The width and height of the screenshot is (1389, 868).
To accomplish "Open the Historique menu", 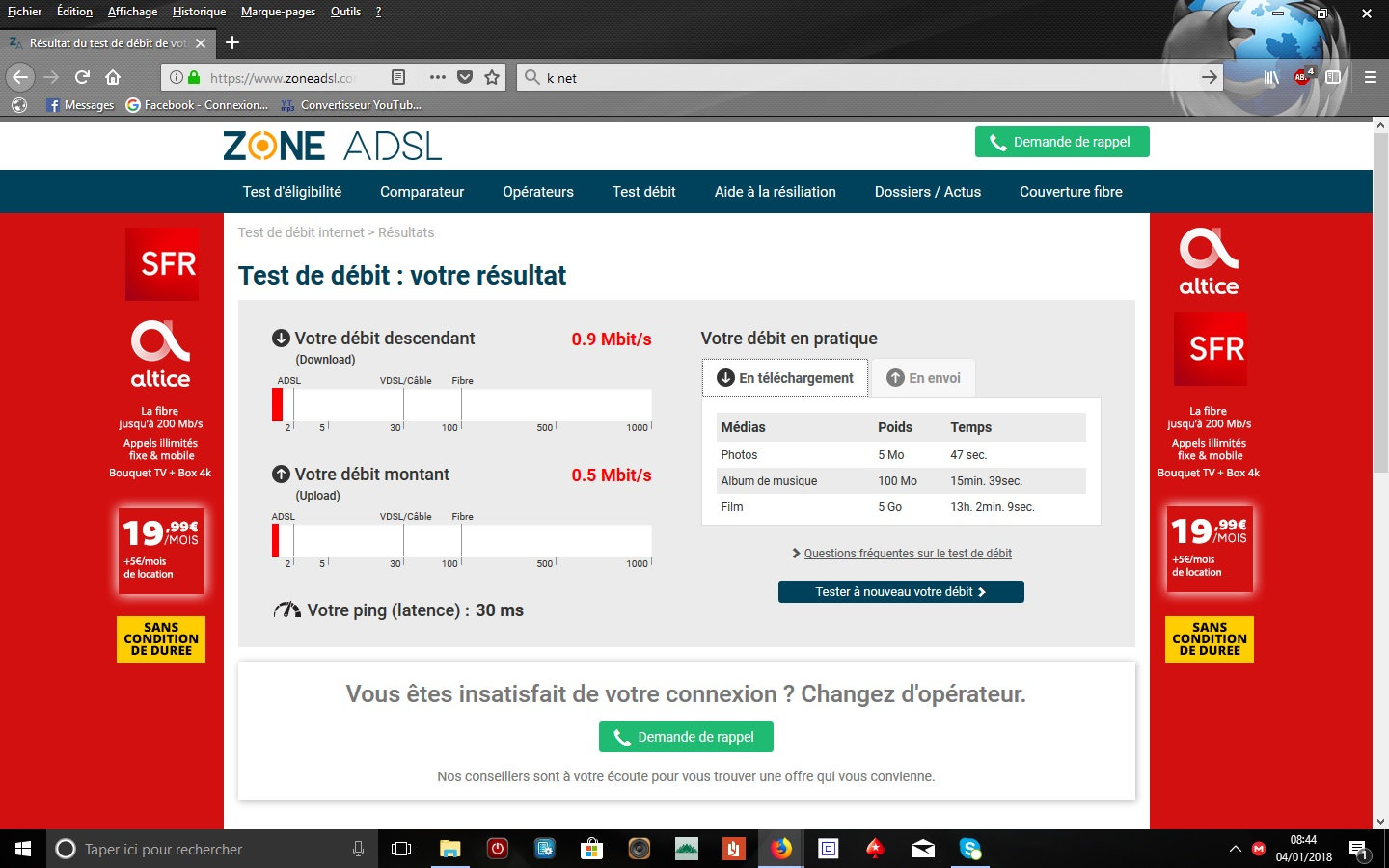I will point(199,12).
